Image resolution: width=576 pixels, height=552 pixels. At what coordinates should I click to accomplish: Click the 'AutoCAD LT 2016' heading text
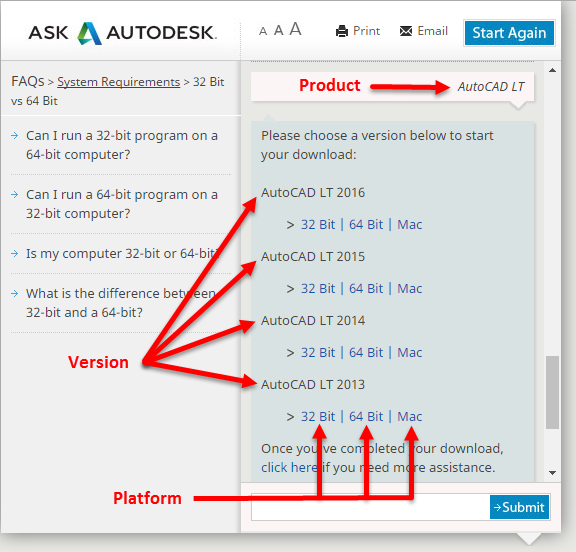point(313,192)
